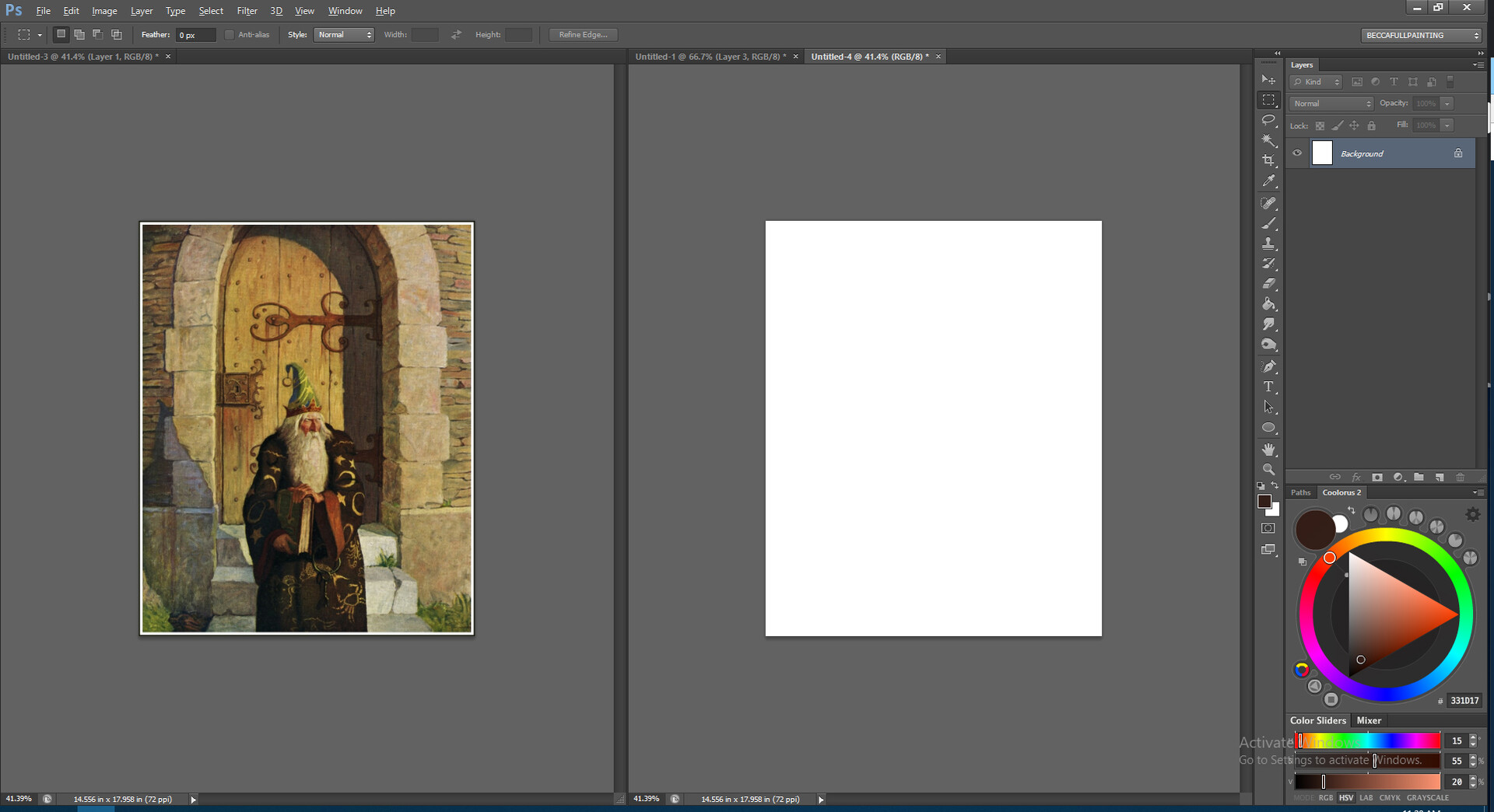Toggle type layer filter icon
Screen dimensions: 1494x812
(1394, 82)
